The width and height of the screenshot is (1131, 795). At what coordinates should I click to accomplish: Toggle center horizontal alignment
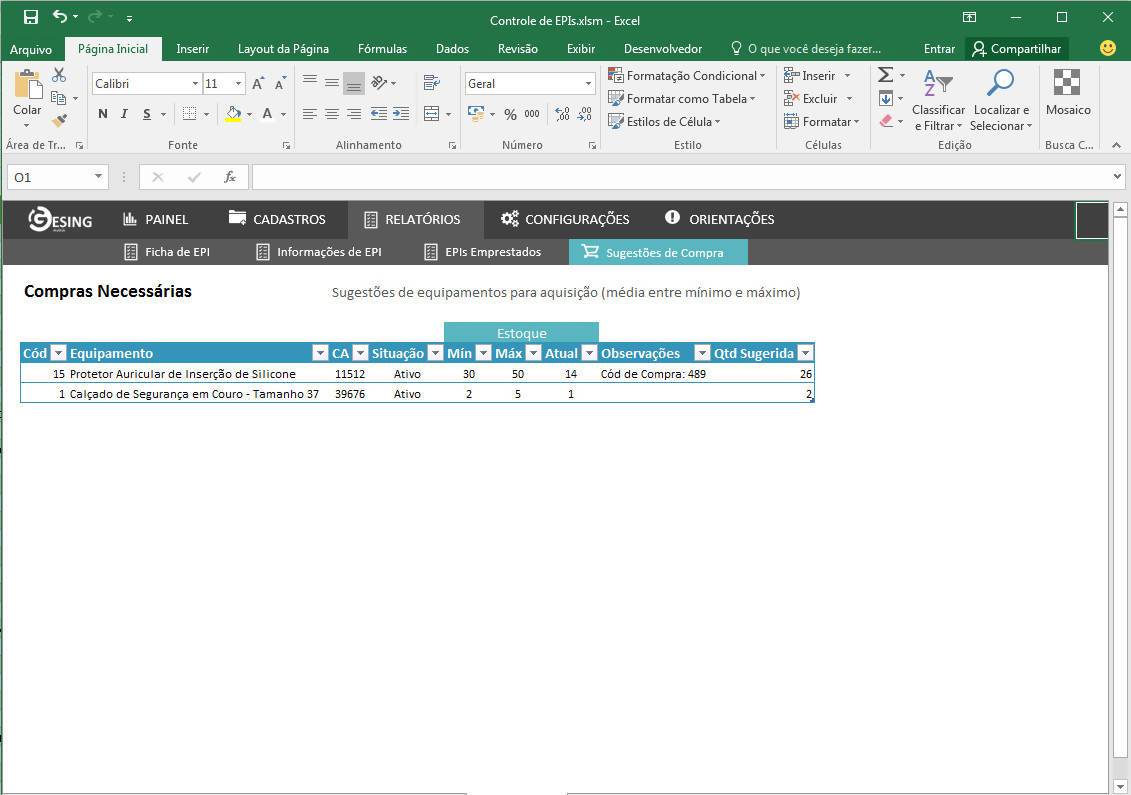332,114
